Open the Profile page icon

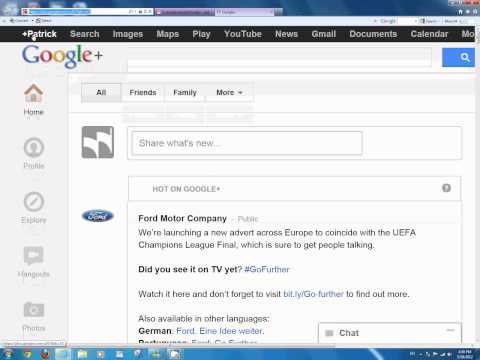click(34, 147)
